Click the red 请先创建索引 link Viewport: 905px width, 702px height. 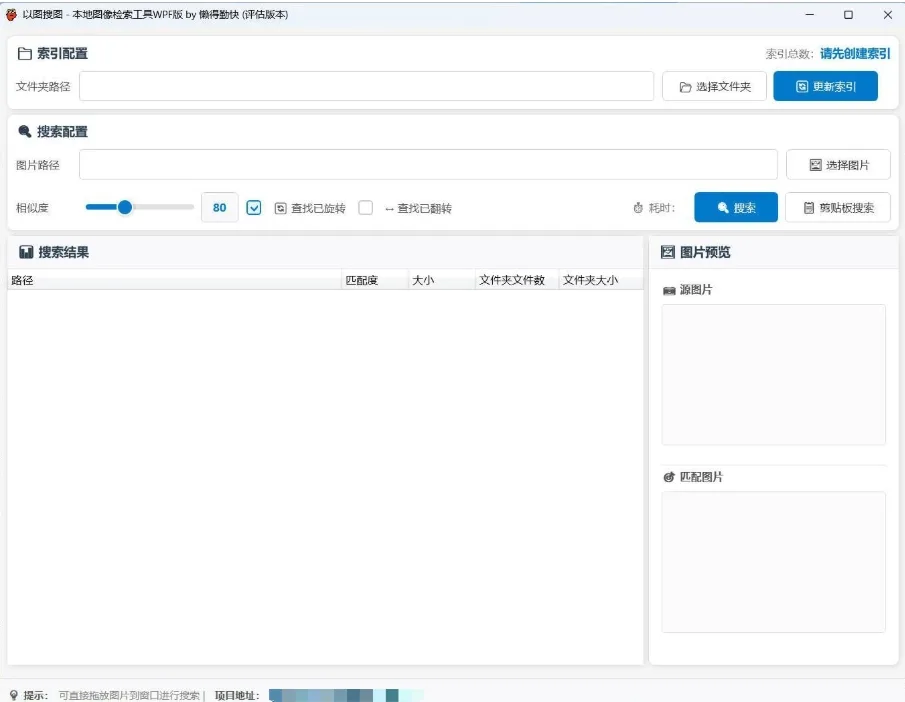click(x=855, y=52)
